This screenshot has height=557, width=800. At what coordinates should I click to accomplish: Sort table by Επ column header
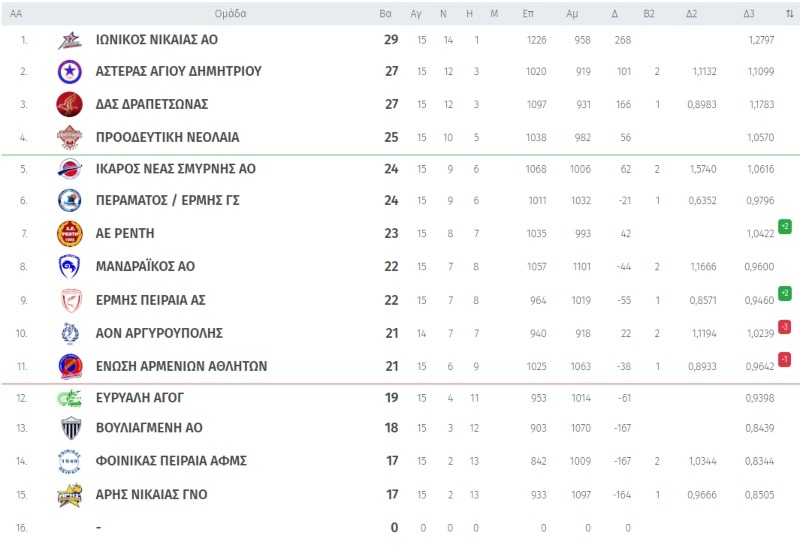tap(528, 14)
